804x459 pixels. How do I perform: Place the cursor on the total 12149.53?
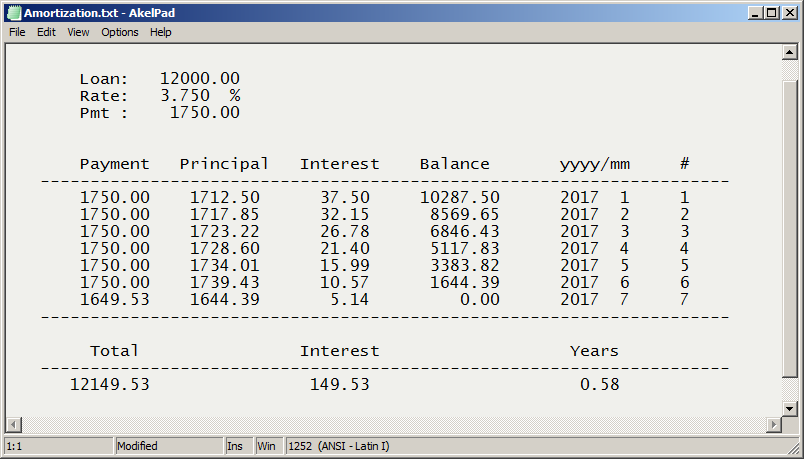click(110, 385)
